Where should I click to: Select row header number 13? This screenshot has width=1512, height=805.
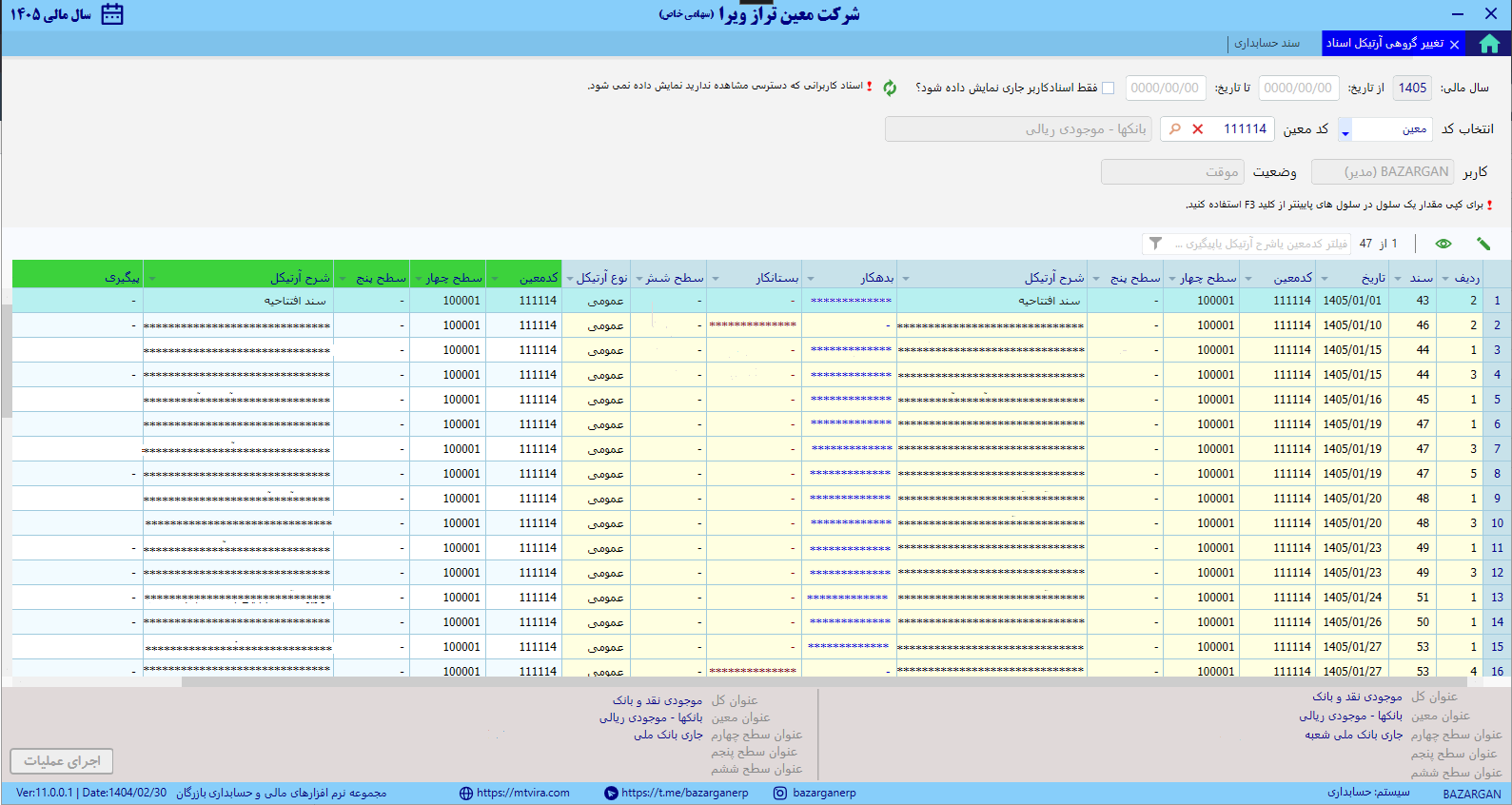click(1497, 598)
